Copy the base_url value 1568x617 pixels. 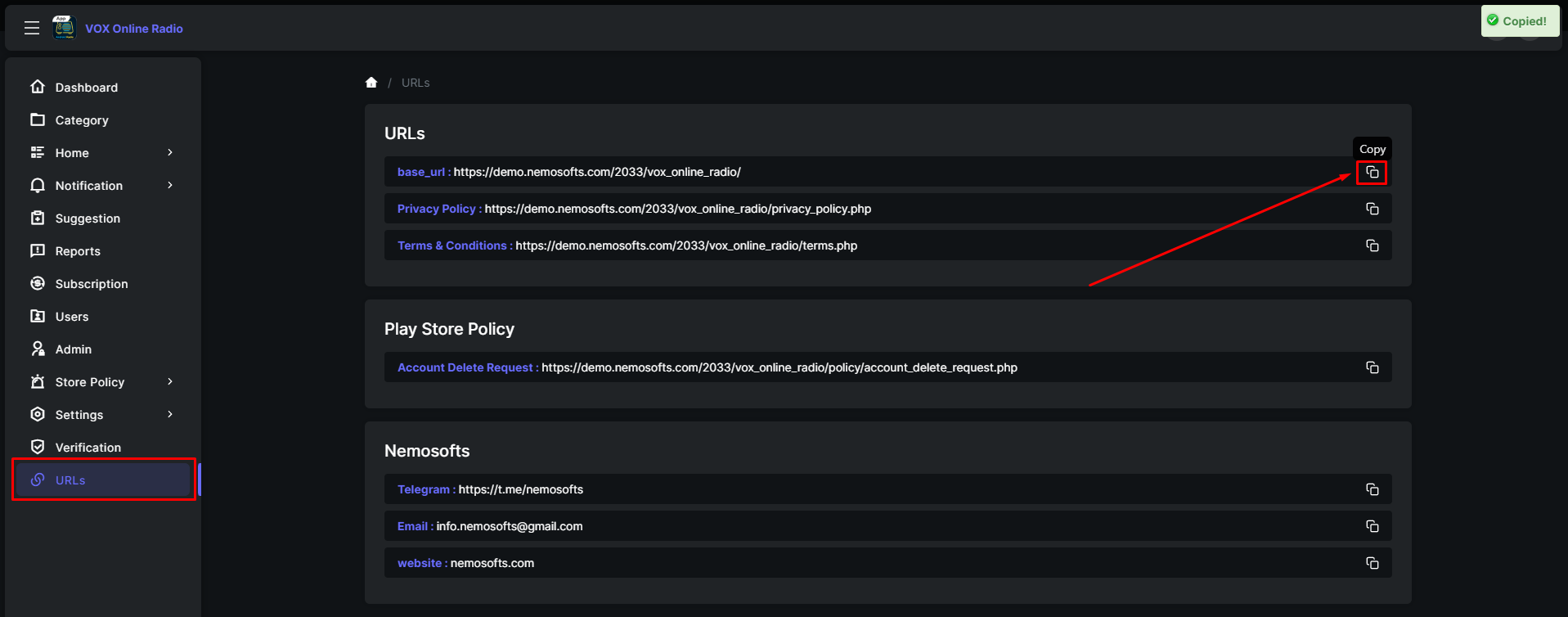click(x=1373, y=173)
